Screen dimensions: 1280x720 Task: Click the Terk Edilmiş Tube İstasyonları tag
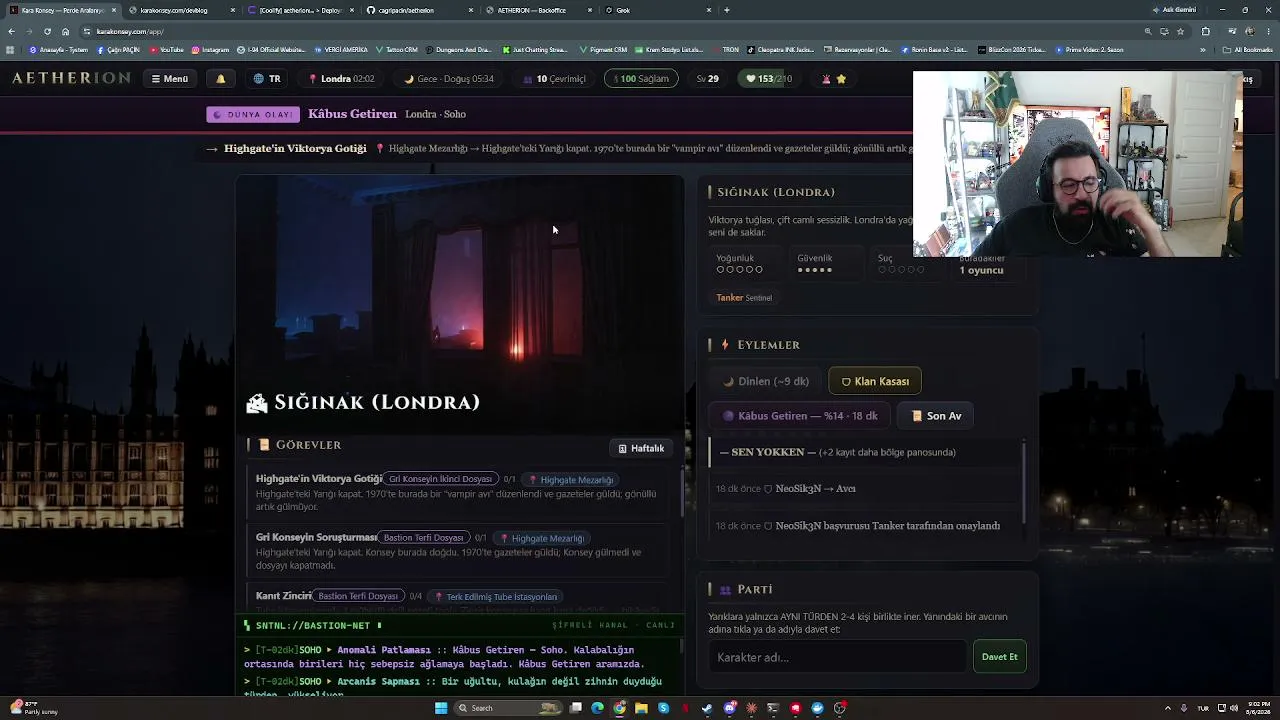click(x=496, y=597)
